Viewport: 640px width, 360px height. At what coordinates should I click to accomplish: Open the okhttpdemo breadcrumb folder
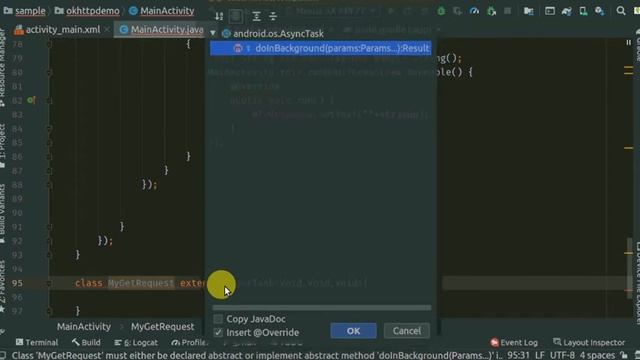(x=87, y=11)
